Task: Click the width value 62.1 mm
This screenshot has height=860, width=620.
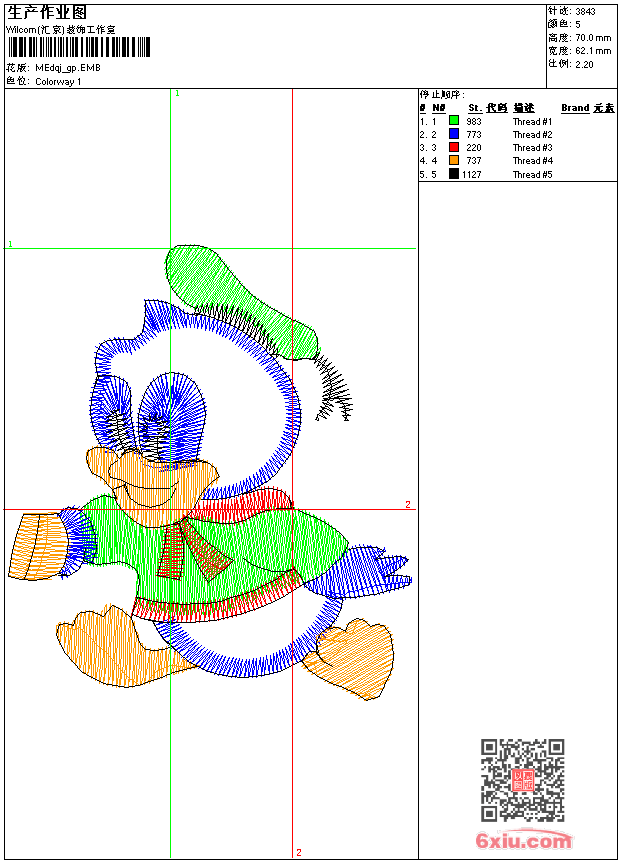Action: click(593, 51)
